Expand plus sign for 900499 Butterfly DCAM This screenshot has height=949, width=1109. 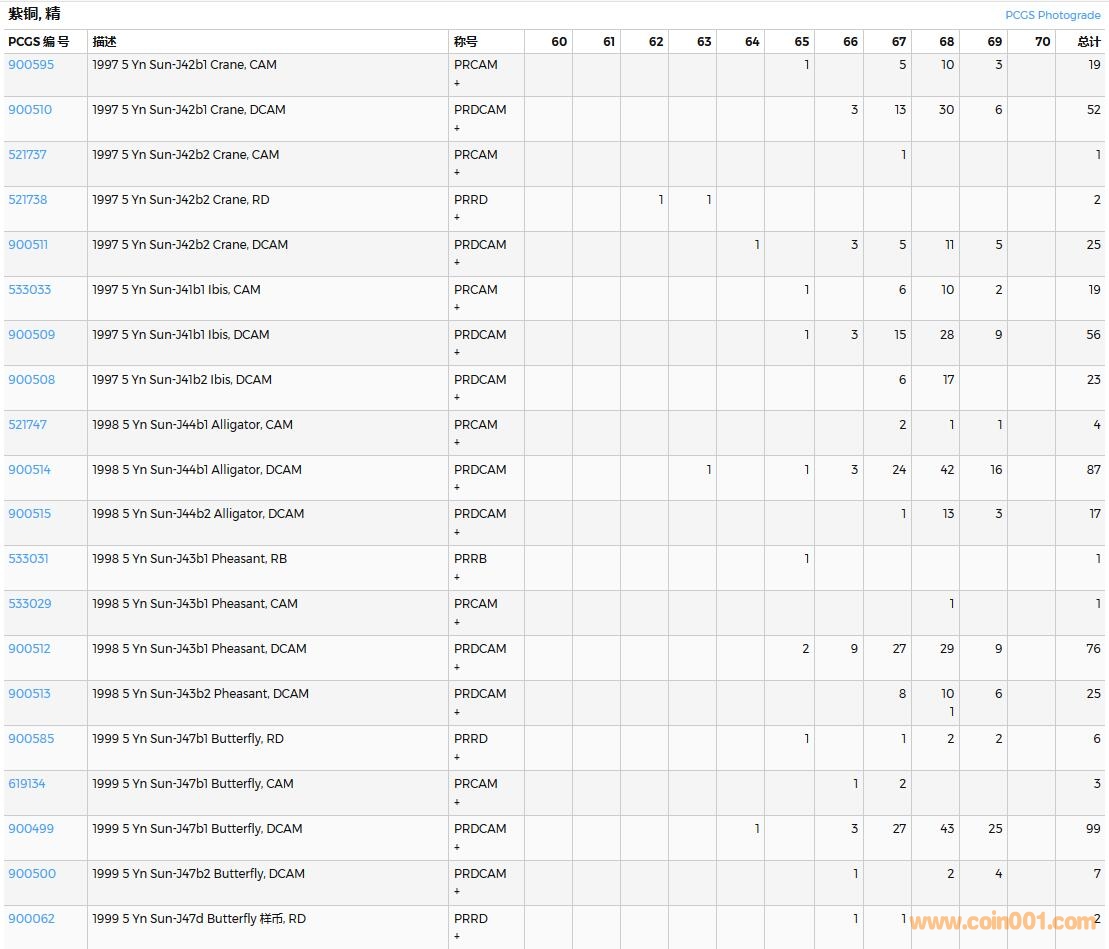(457, 847)
